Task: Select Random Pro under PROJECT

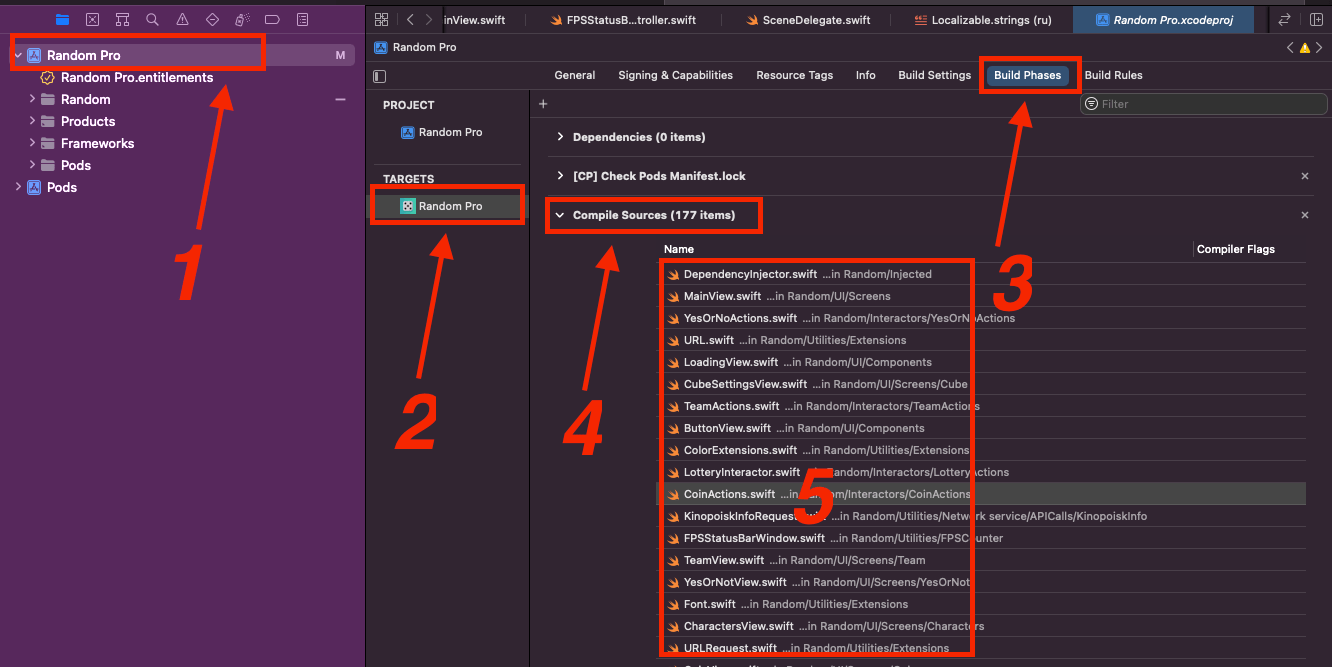Action: pyautogui.click(x=442, y=132)
